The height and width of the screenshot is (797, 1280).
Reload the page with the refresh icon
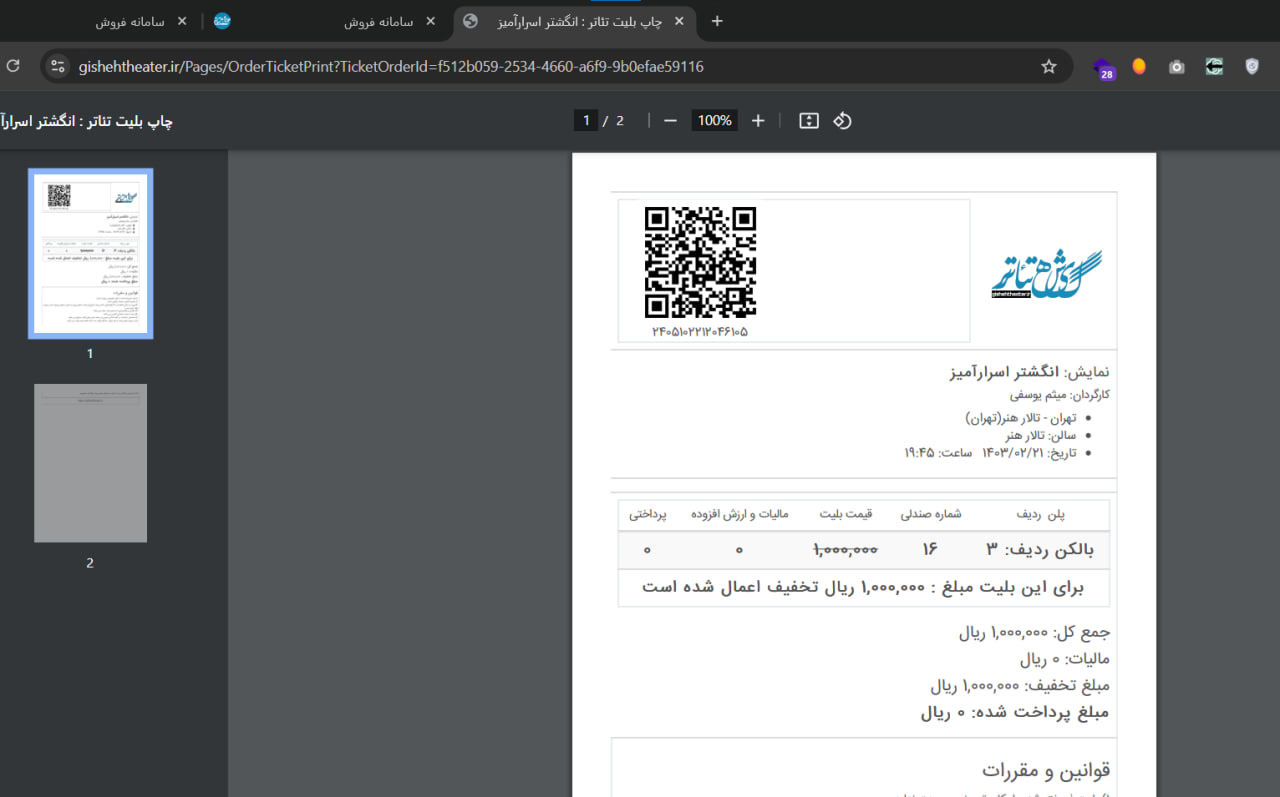(x=13, y=66)
